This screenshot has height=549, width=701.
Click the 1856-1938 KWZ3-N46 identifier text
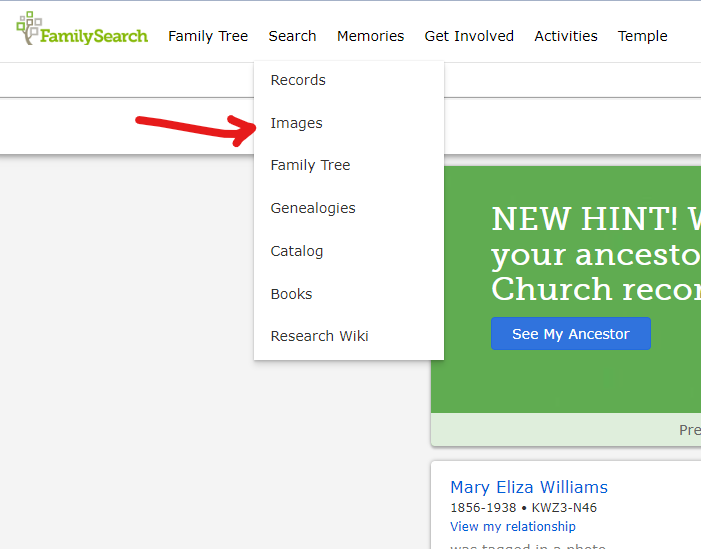pos(524,507)
